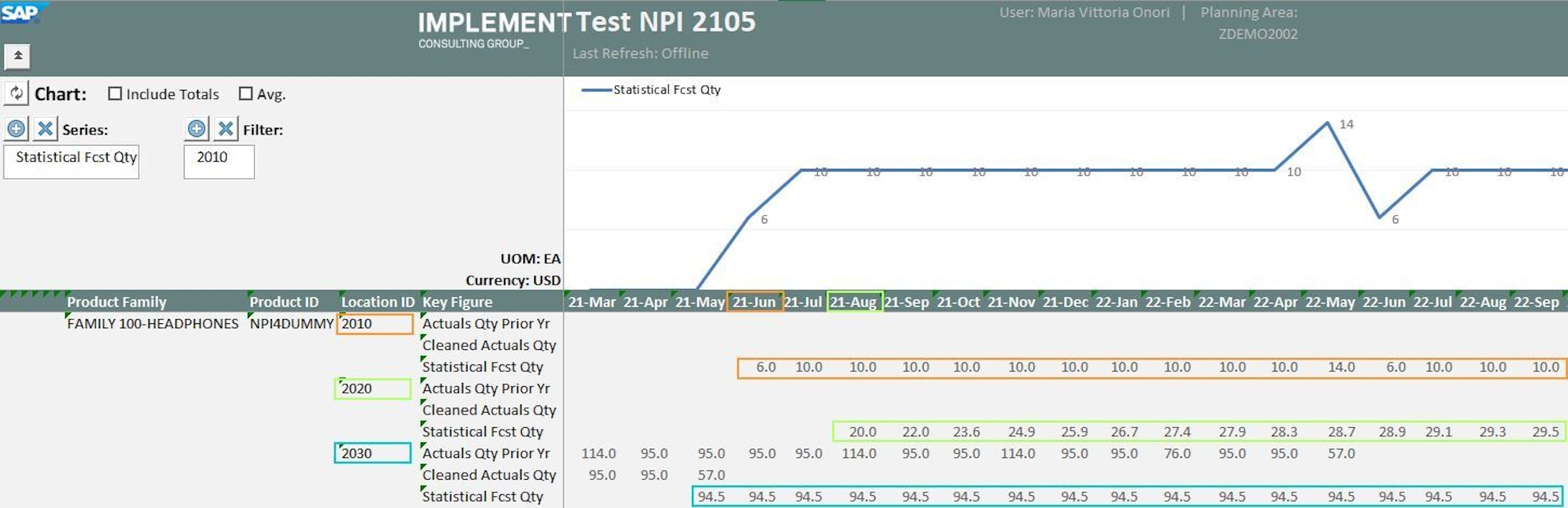Refresh the chart with the refresh icon
Image resolution: width=1568 pixels, height=508 pixels.
click(16, 93)
